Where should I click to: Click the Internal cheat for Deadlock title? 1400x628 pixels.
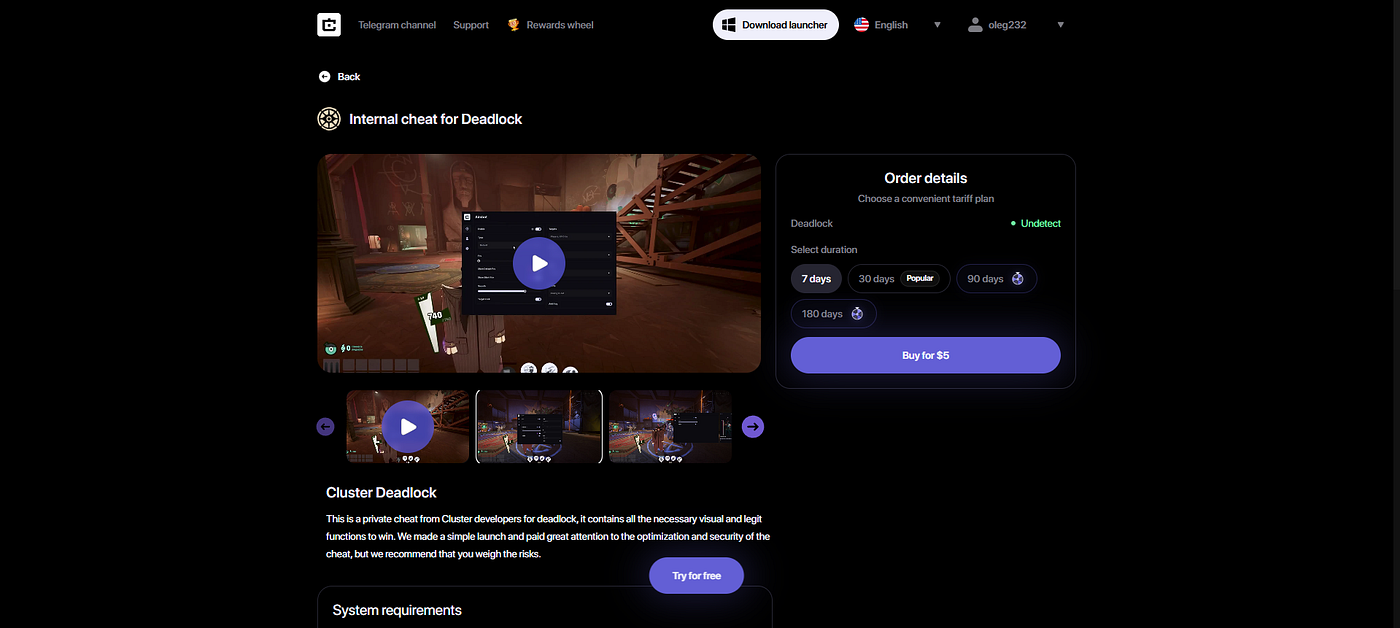tap(435, 119)
